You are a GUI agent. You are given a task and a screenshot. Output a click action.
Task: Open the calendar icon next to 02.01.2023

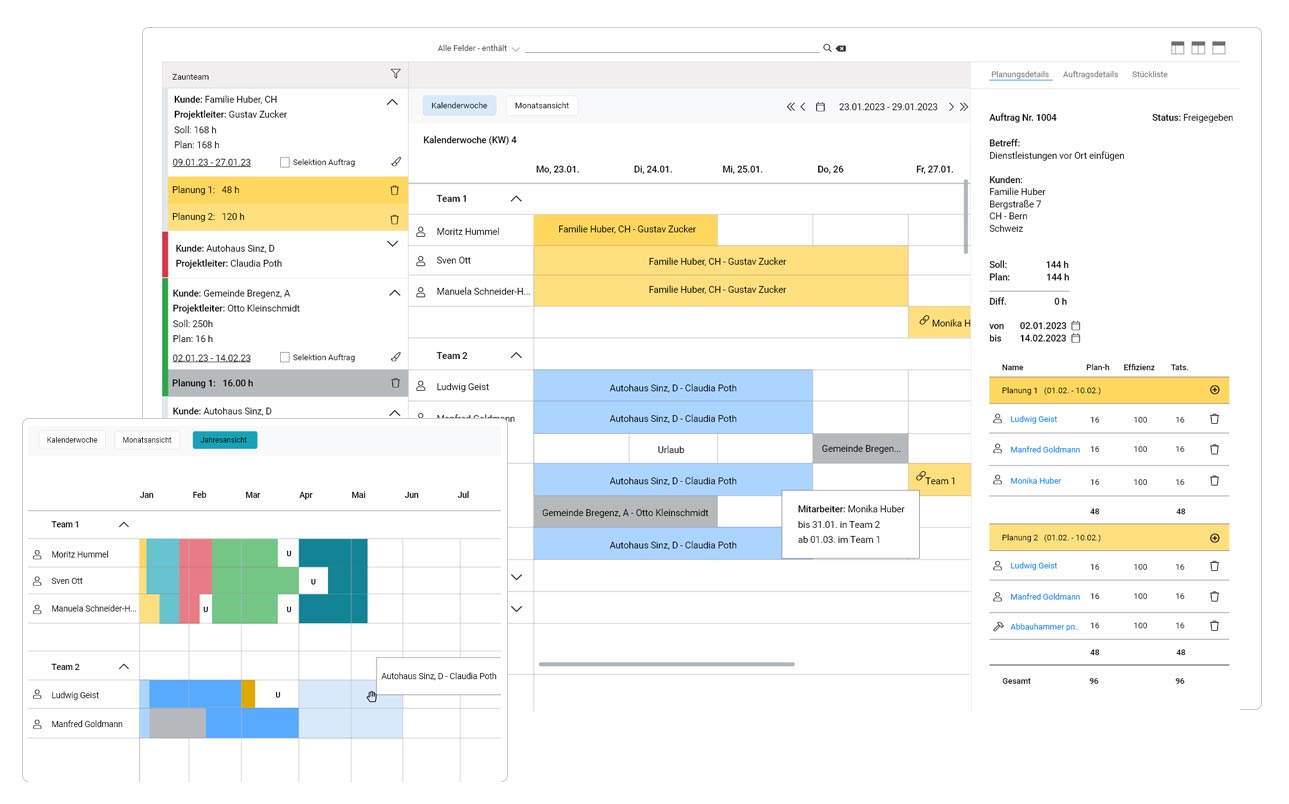coord(1076,326)
